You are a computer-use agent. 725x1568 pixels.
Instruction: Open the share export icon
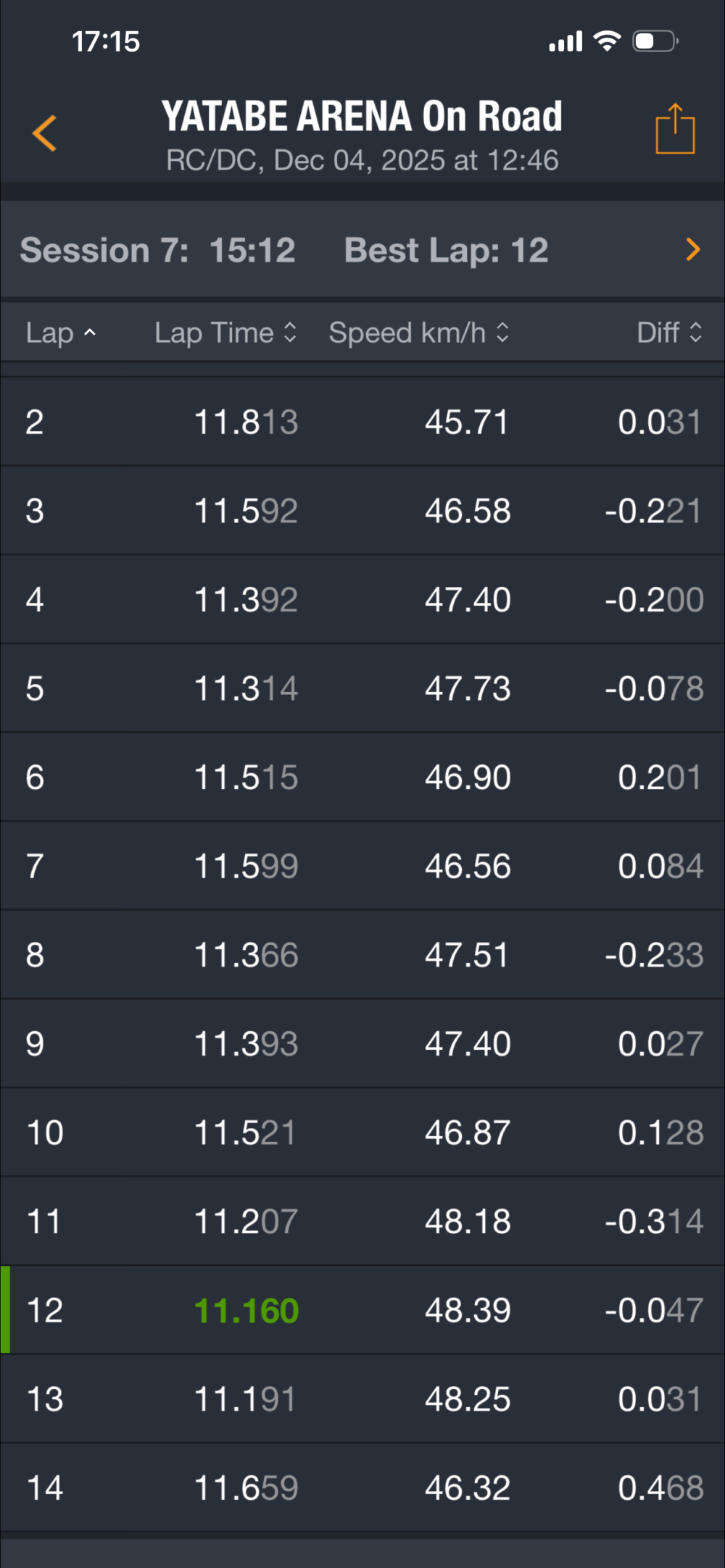pos(675,130)
